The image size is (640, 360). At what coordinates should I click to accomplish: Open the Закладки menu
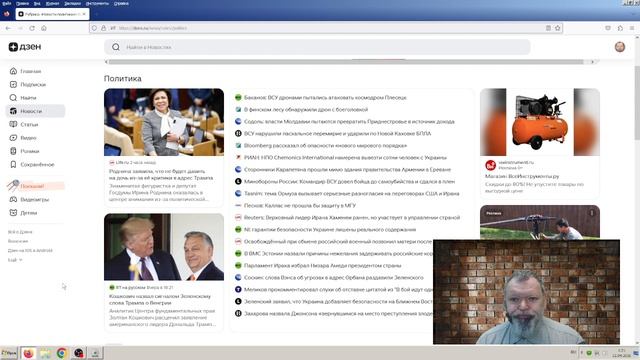[x=72, y=3]
